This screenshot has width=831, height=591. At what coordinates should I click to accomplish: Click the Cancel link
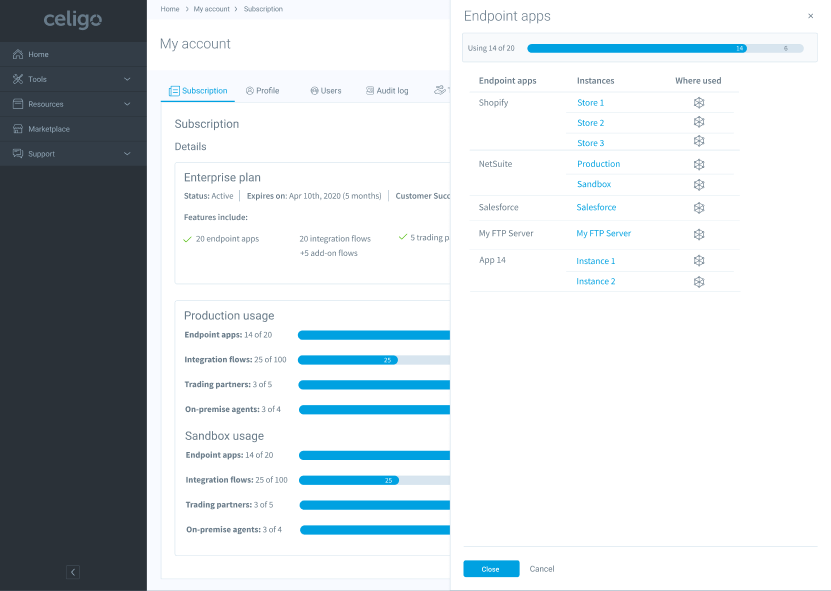pos(541,569)
